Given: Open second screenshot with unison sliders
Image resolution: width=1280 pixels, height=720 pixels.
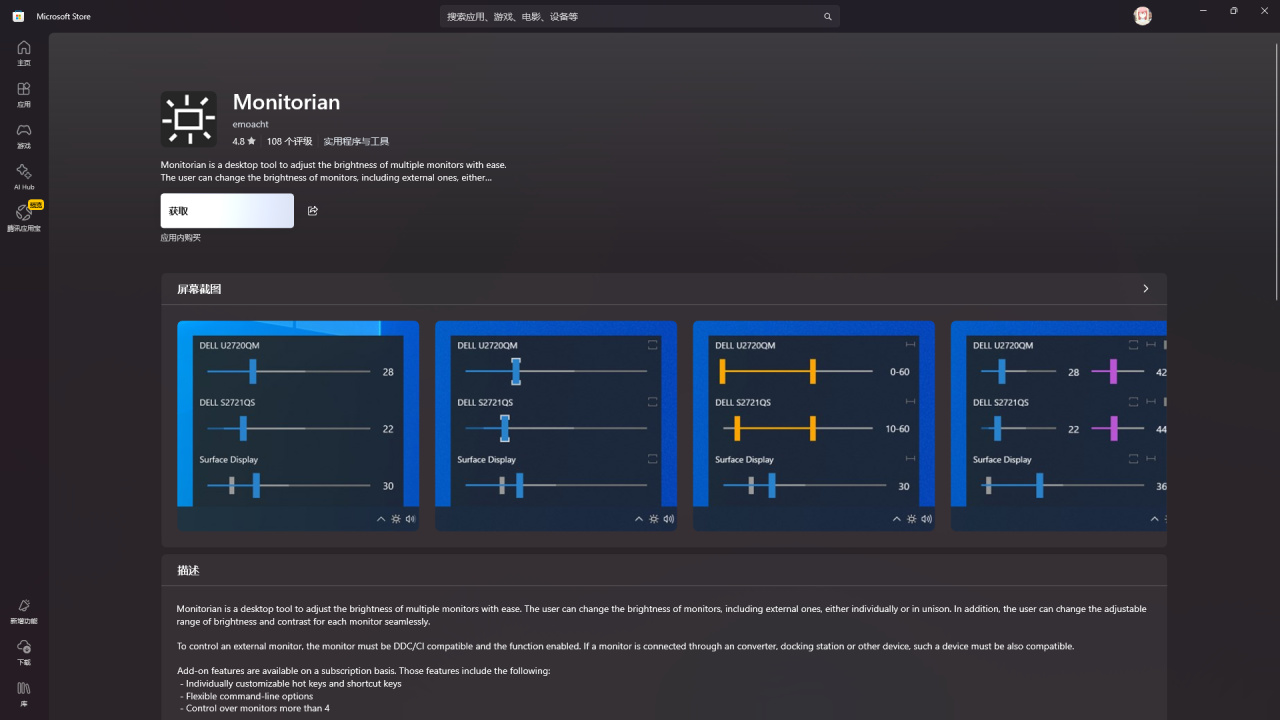Looking at the screenshot, I should point(556,426).
